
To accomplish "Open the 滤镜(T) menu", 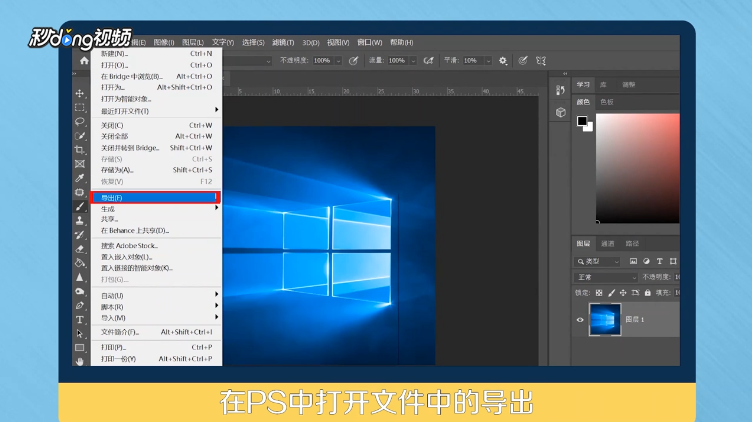I will click(283, 42).
